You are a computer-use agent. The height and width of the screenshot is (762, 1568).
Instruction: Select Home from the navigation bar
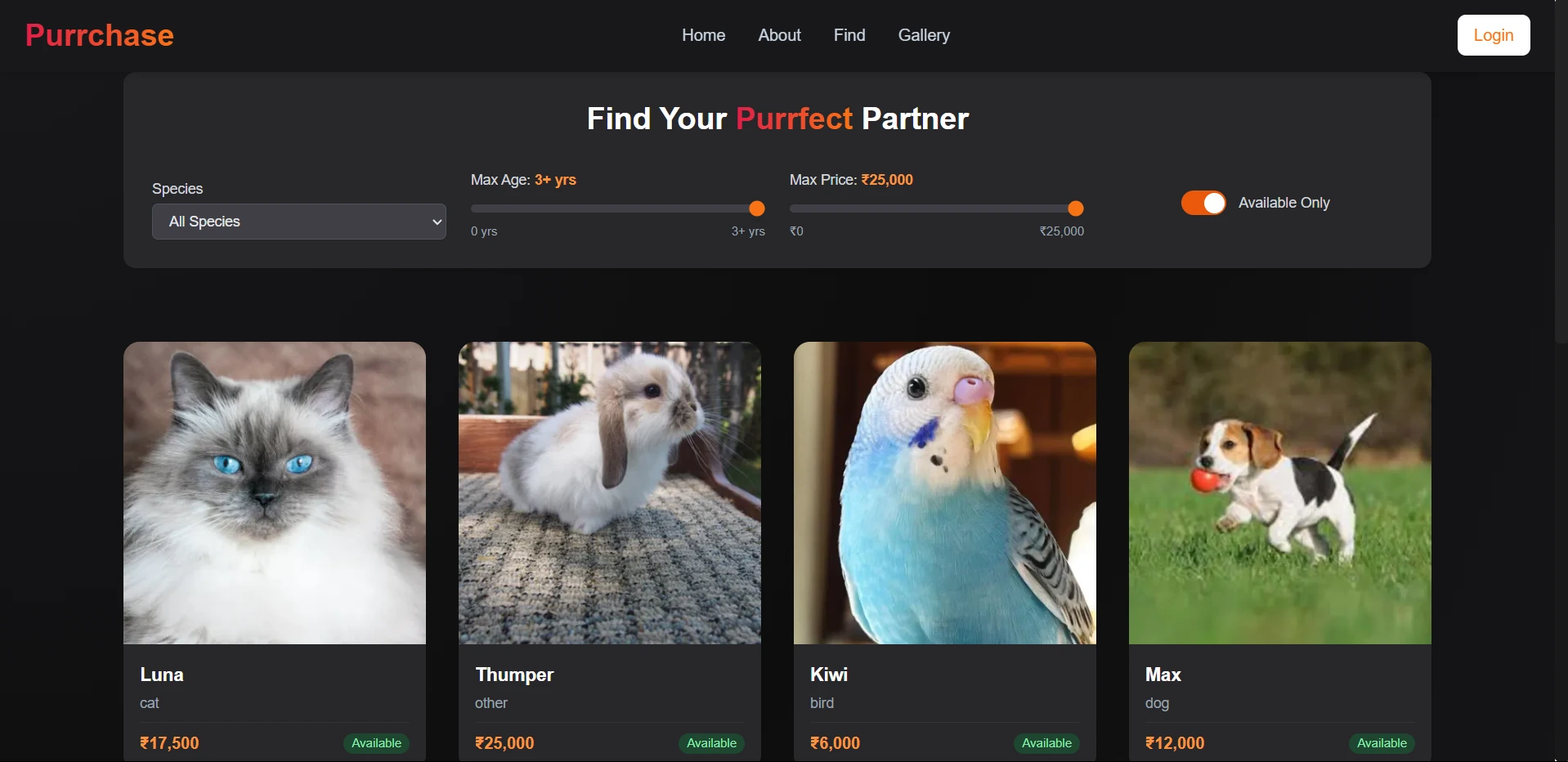tap(702, 35)
